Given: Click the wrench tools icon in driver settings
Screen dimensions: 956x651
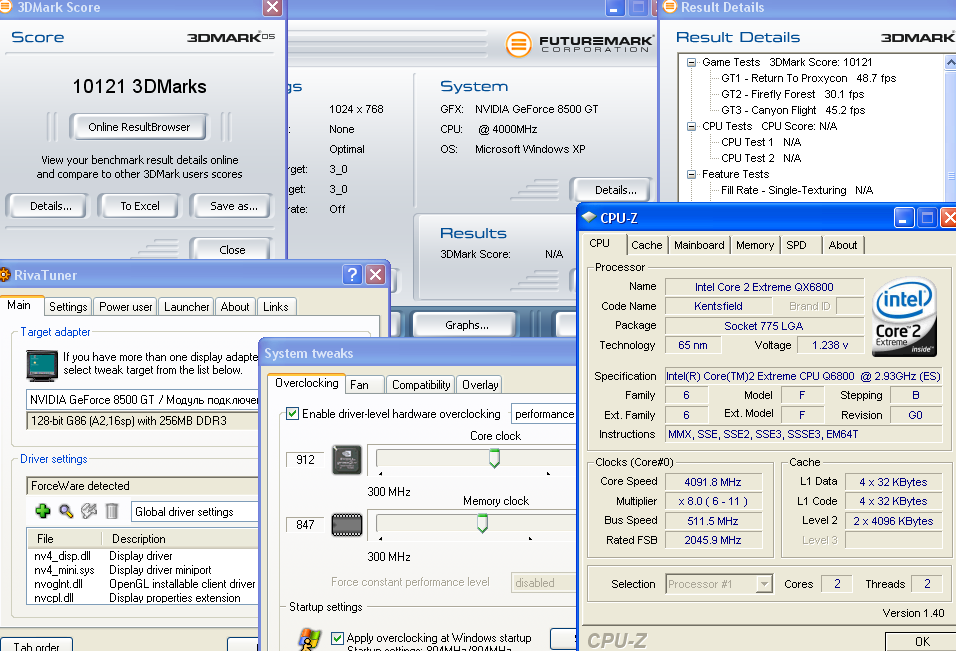Looking at the screenshot, I should (89, 511).
